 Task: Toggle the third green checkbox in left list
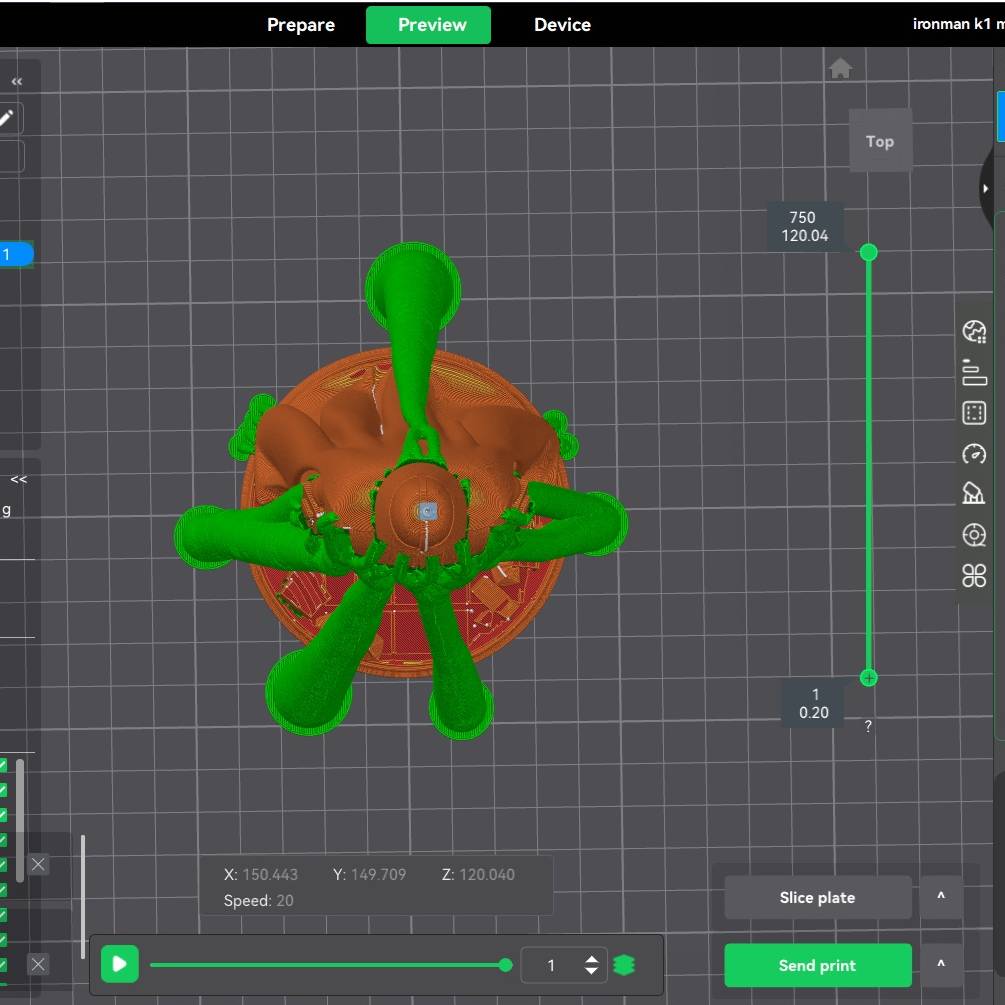[3, 814]
